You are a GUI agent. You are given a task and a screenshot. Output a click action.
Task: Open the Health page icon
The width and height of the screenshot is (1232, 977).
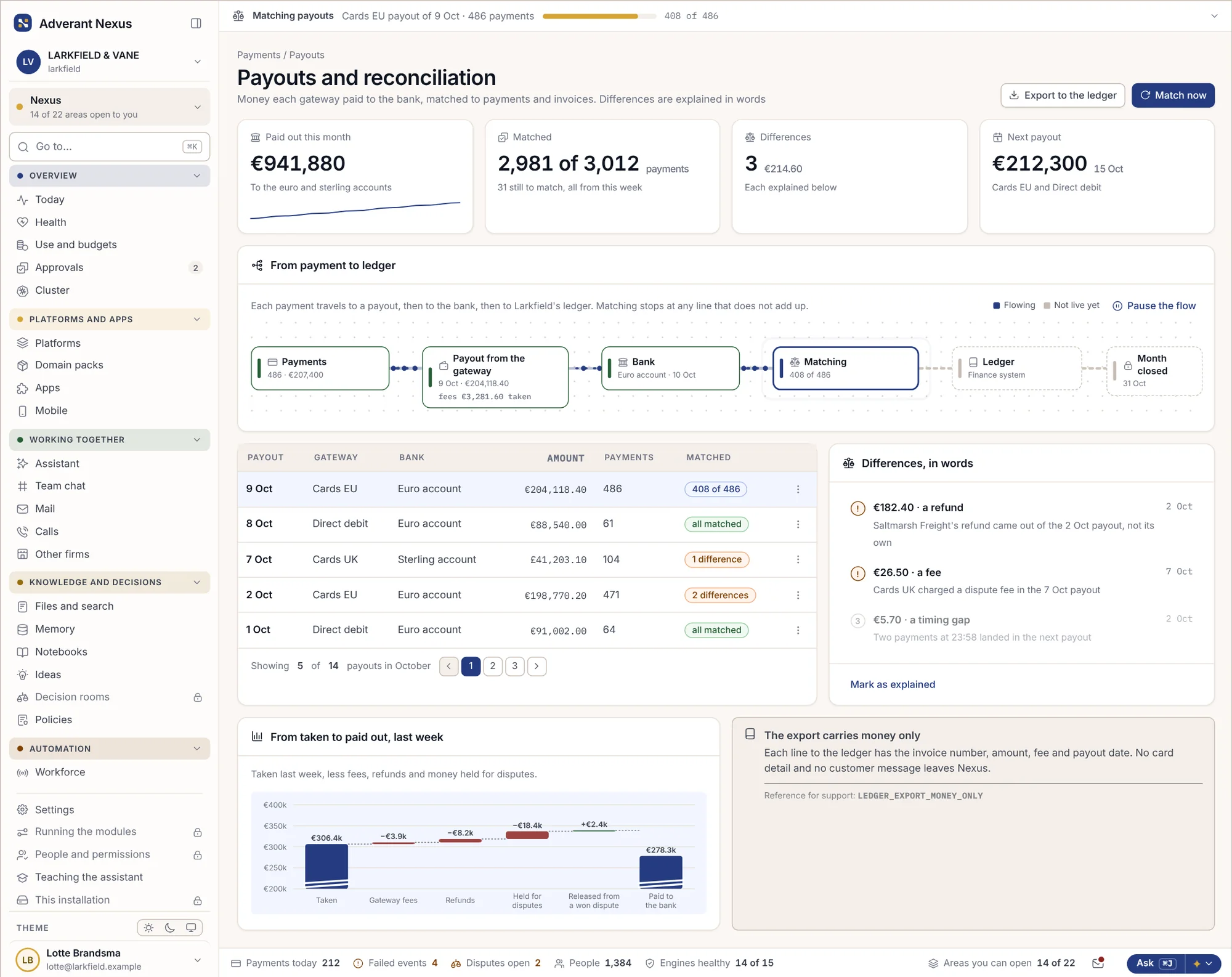click(x=23, y=222)
